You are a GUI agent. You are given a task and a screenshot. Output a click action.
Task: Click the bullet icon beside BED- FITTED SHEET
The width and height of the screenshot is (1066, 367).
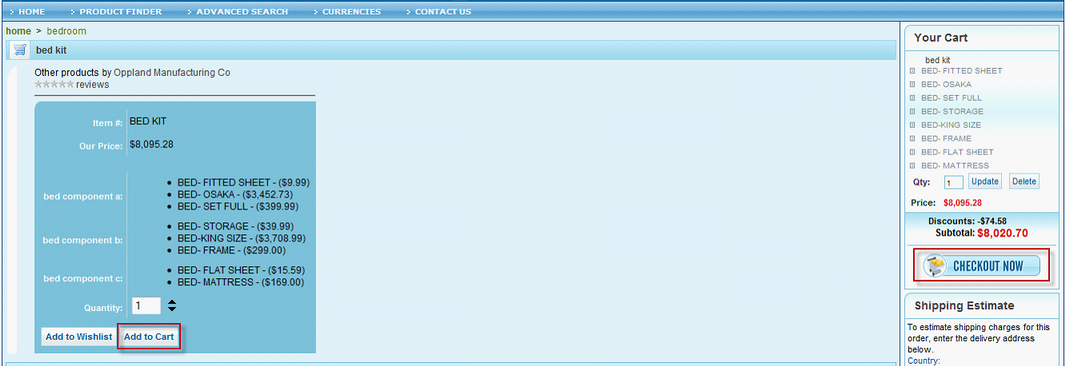point(912,71)
